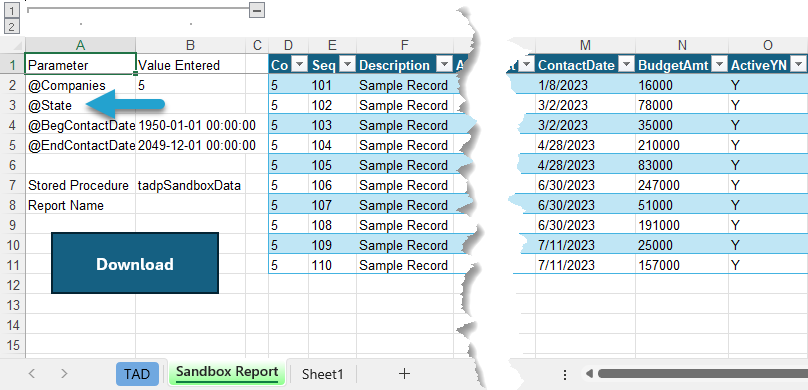Open the ContactDate filter dropdown
Screen dimensions: 808x390
tap(626, 65)
